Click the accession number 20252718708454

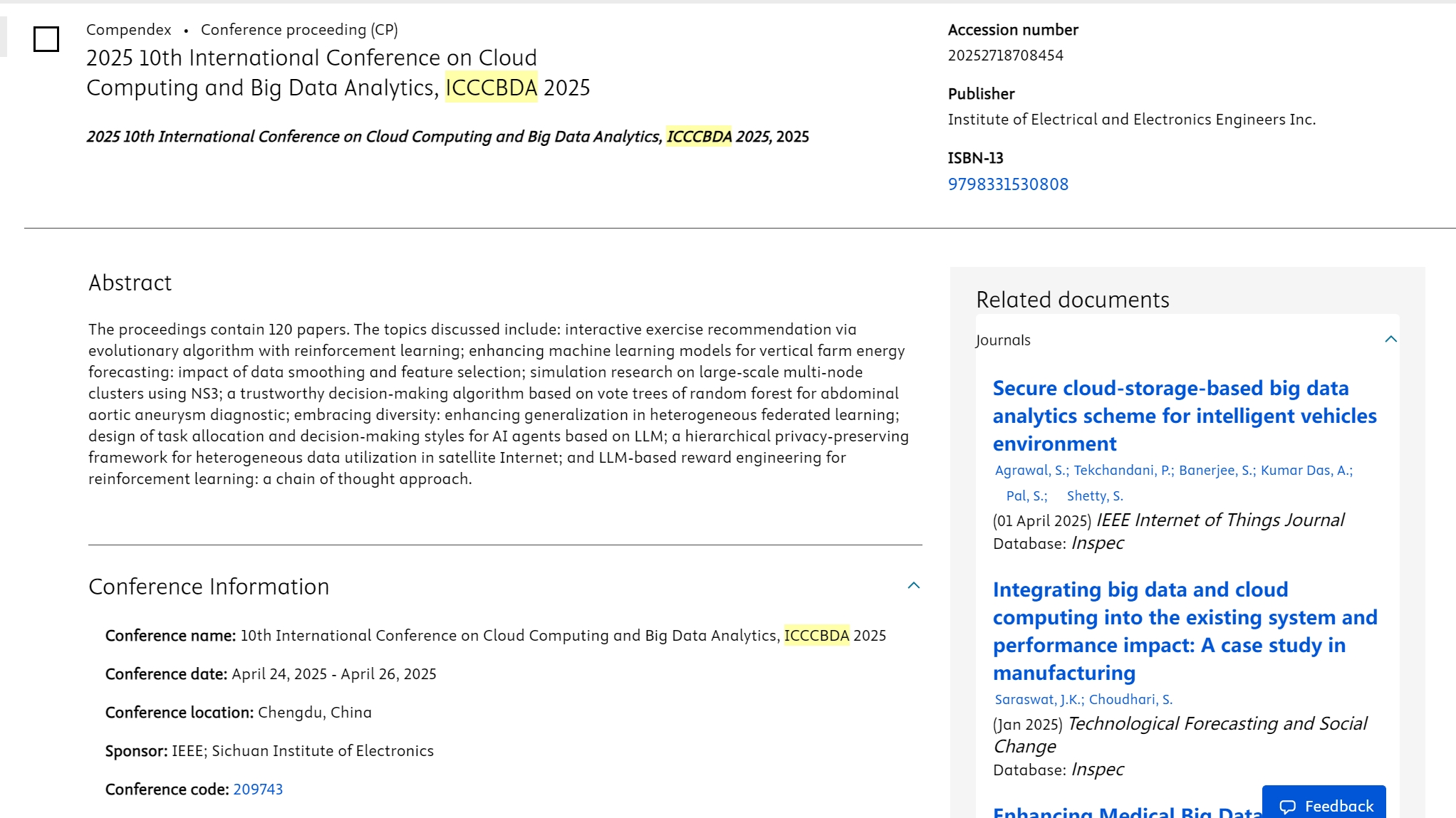pyautogui.click(x=1005, y=56)
